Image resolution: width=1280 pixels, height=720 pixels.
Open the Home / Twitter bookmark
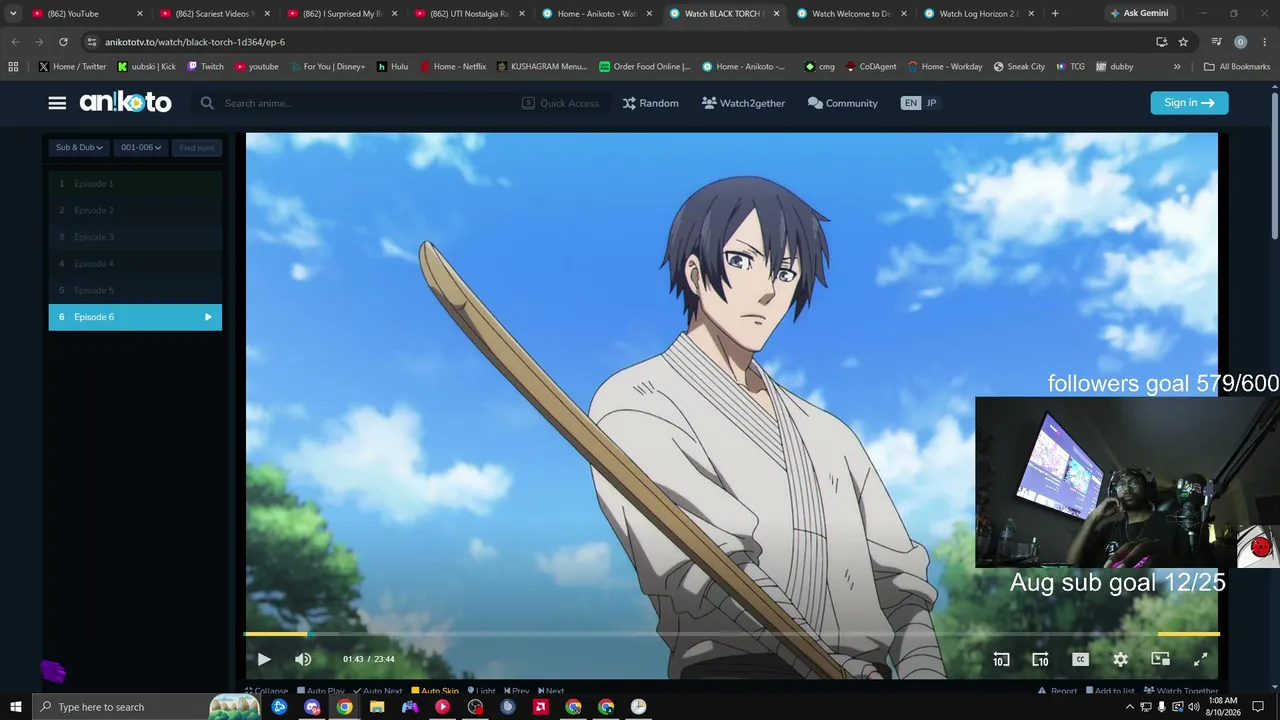73,67
